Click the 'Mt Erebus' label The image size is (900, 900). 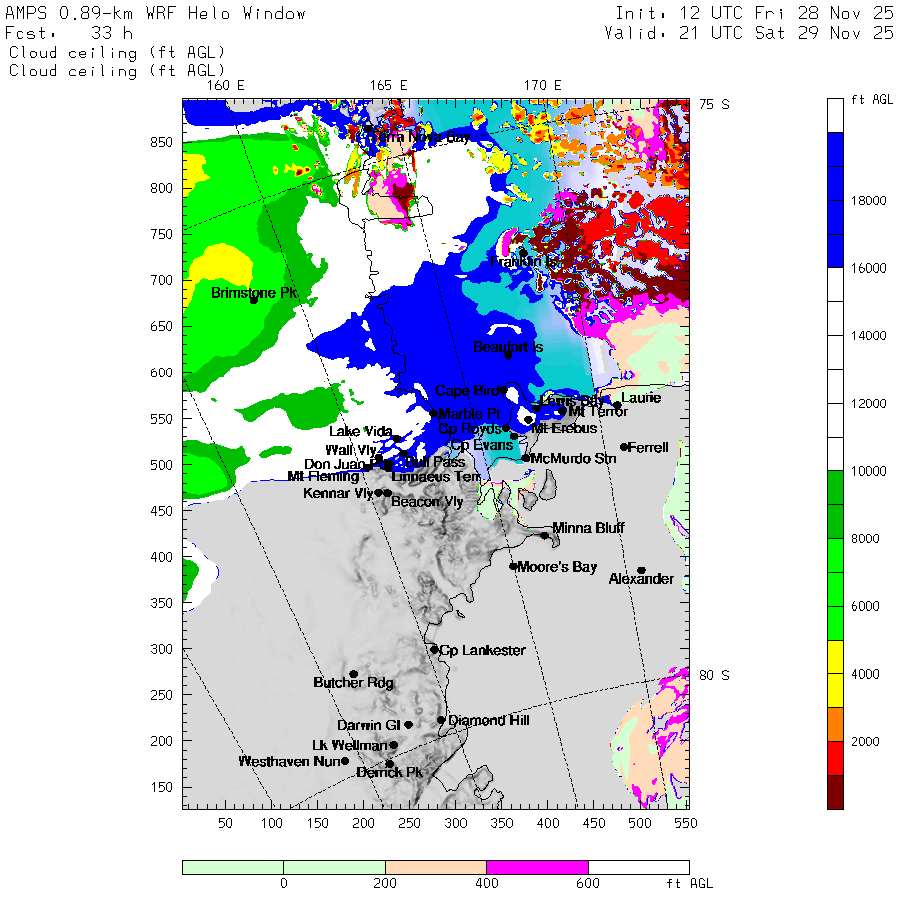(x=565, y=428)
